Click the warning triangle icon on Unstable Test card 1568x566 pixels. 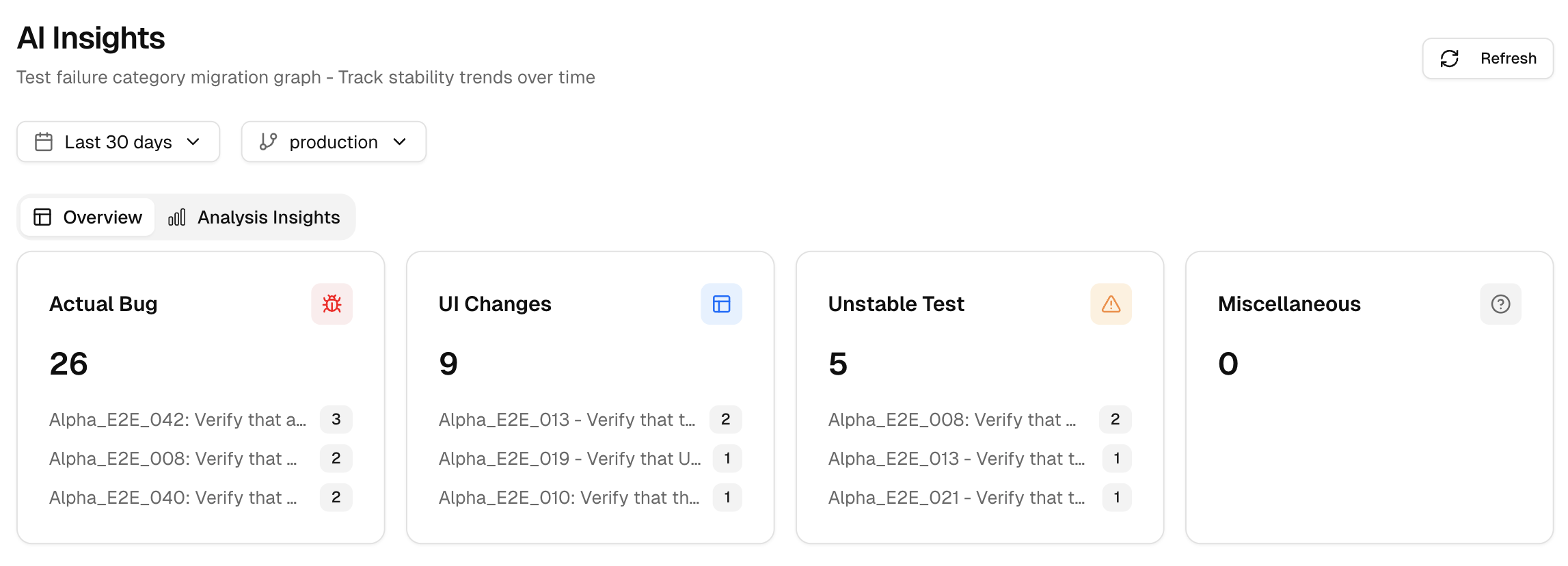[x=1111, y=304]
